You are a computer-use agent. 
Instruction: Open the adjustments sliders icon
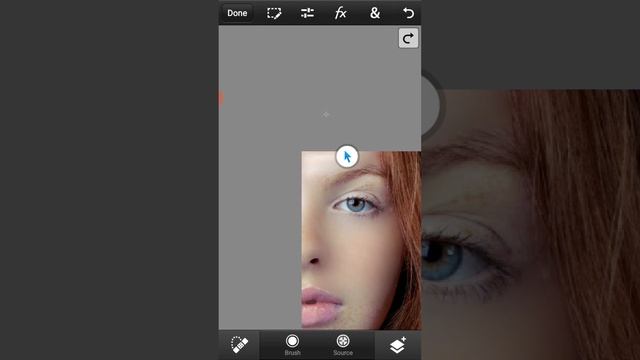(307, 13)
